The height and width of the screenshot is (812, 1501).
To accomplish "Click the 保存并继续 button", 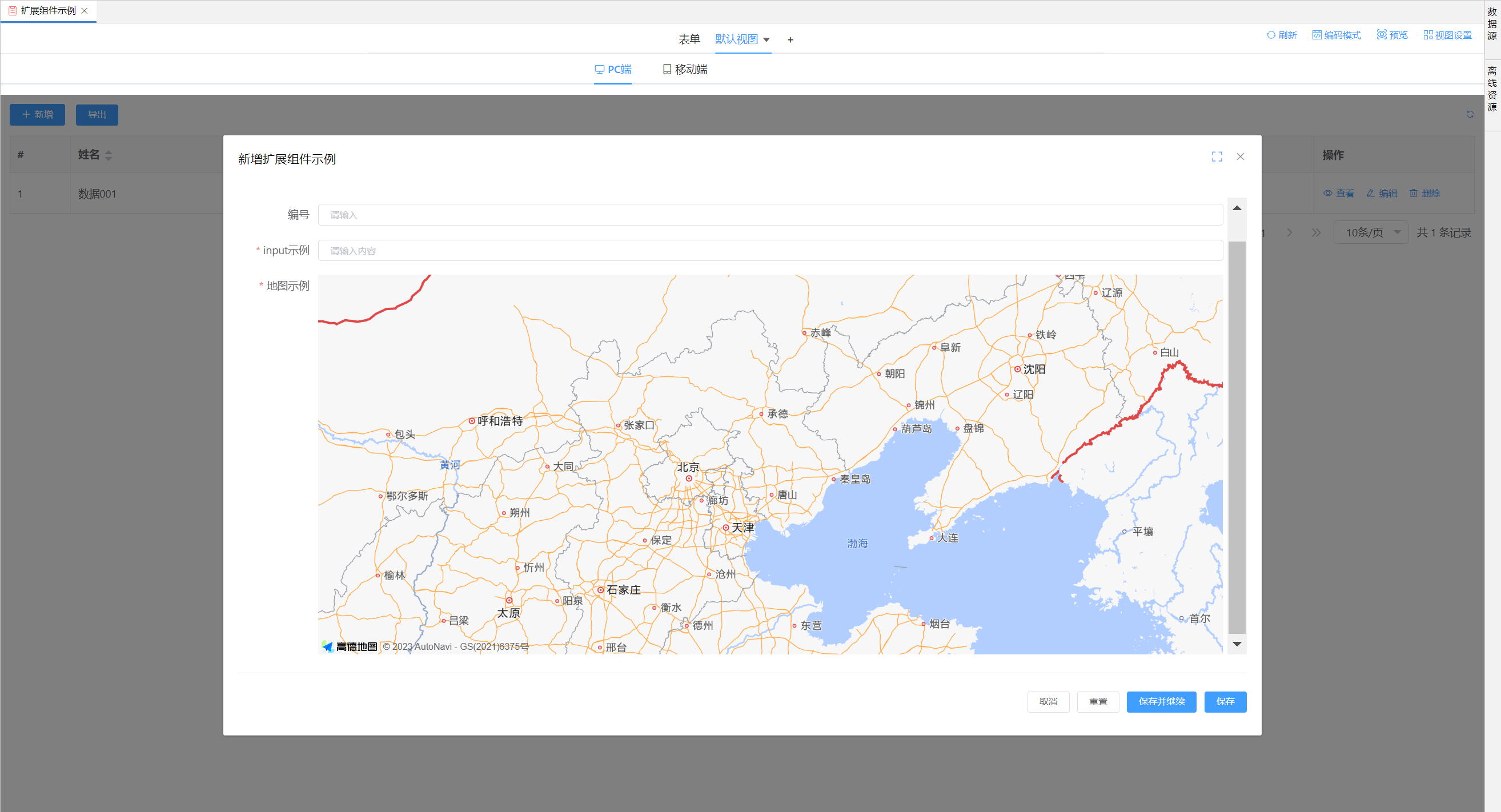I will (x=1161, y=701).
